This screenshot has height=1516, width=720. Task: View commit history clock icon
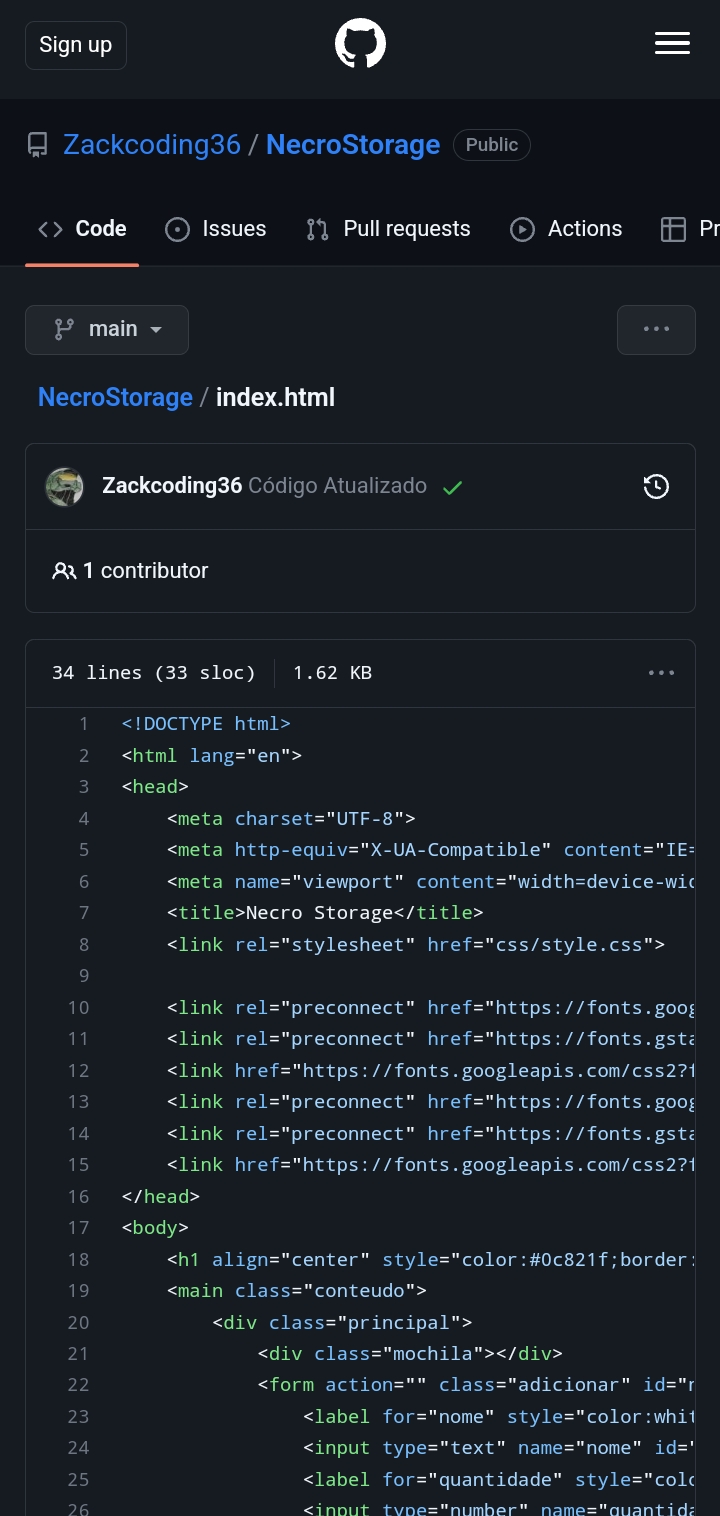[656, 487]
